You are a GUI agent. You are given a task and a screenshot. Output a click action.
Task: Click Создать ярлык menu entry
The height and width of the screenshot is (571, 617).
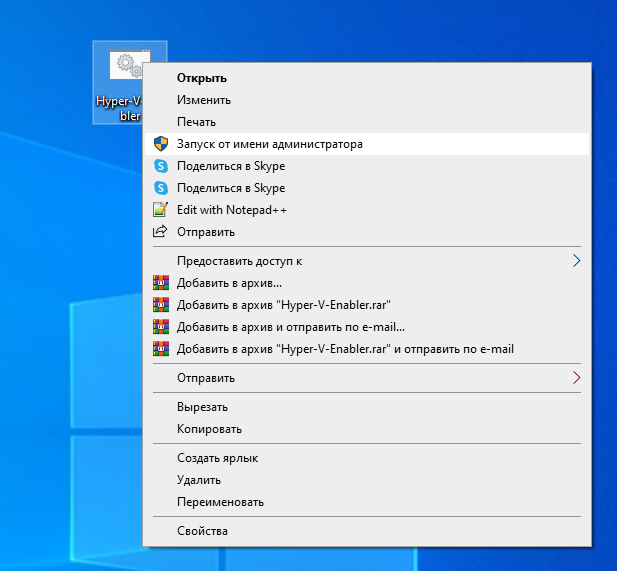(x=217, y=458)
